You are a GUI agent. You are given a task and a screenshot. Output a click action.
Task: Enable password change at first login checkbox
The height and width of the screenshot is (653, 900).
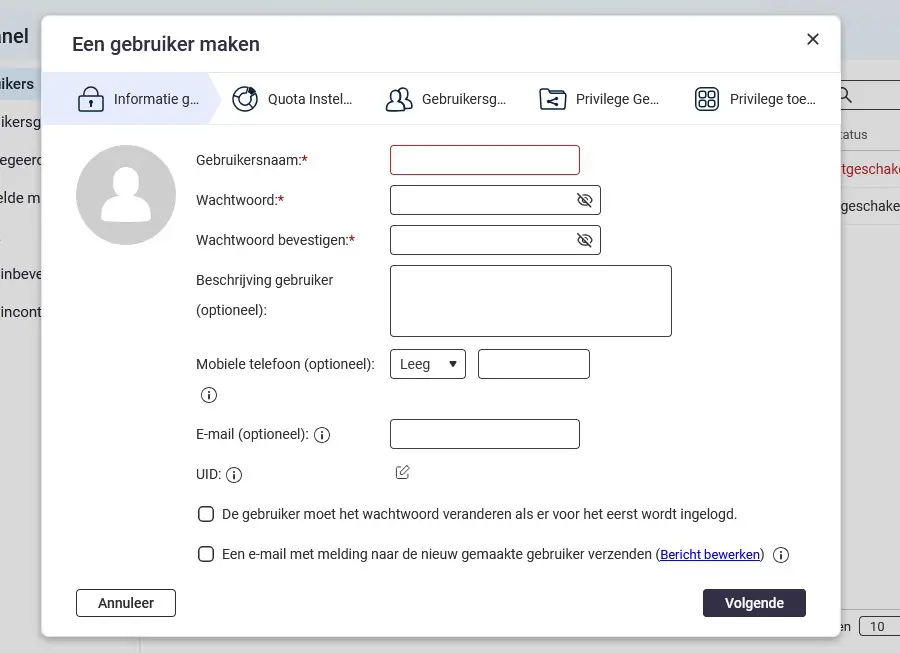coord(205,513)
